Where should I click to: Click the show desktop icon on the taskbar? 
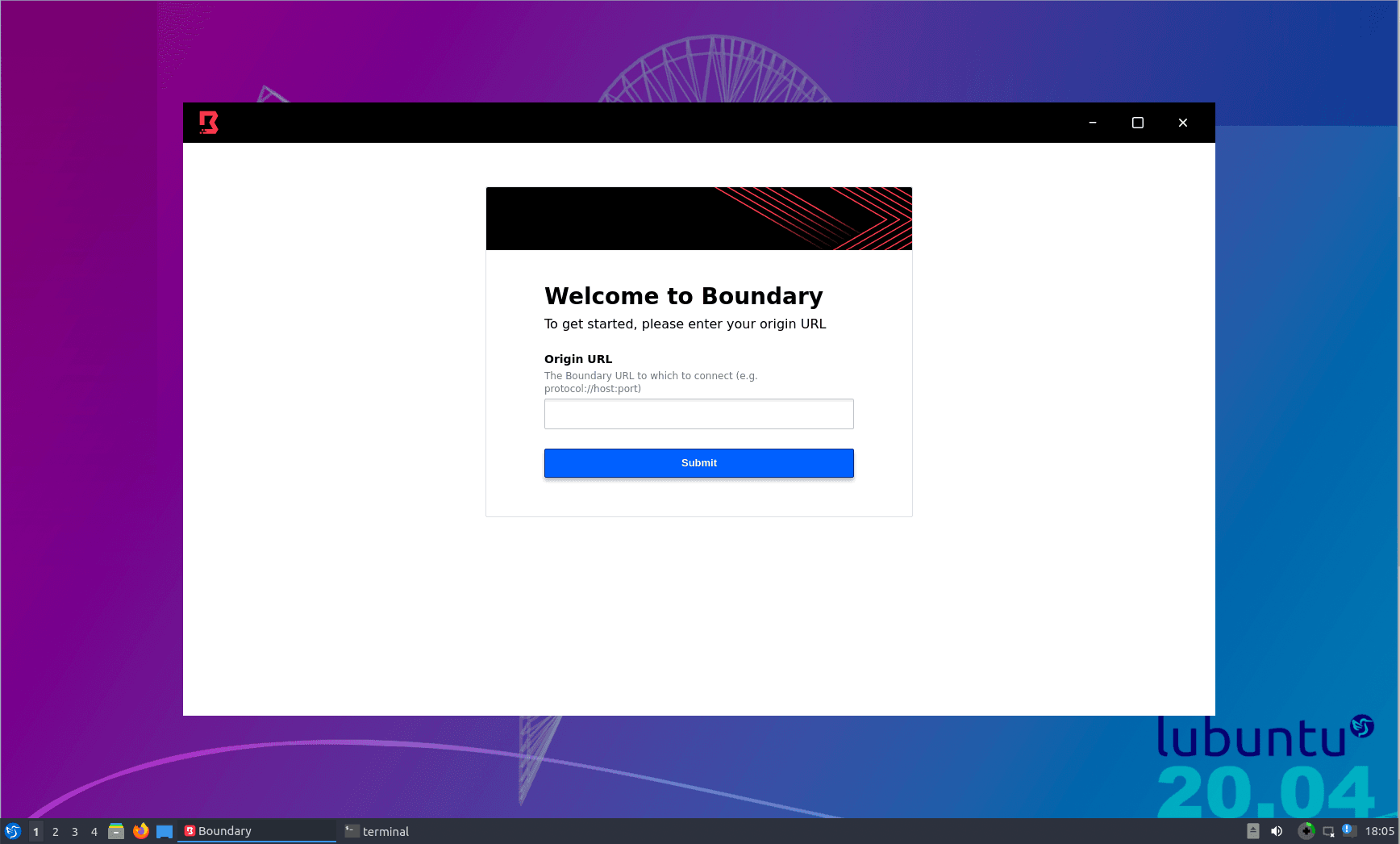click(x=165, y=831)
